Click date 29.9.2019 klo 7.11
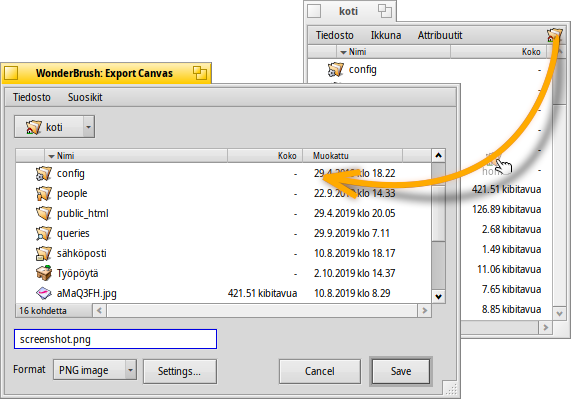This screenshot has width=571, height=399. coord(352,233)
